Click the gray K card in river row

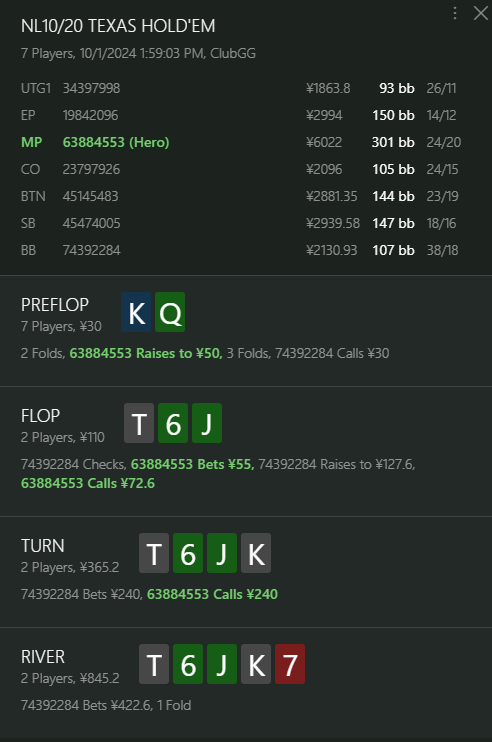pos(256,664)
